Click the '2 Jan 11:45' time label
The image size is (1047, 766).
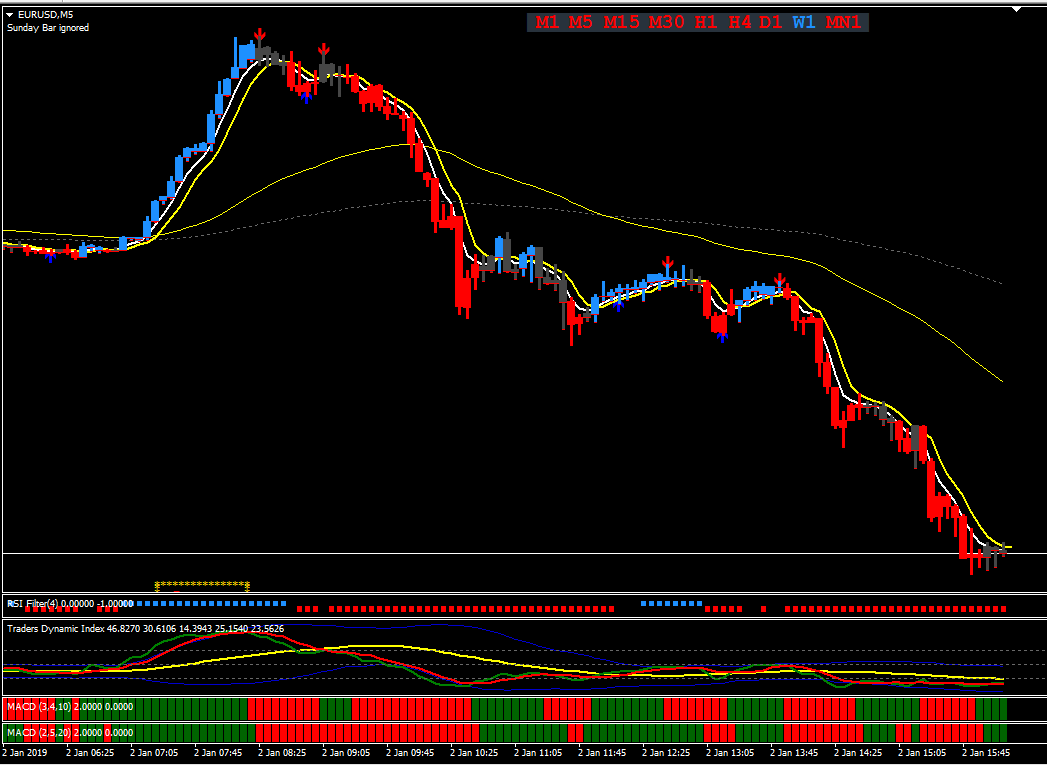pos(603,753)
